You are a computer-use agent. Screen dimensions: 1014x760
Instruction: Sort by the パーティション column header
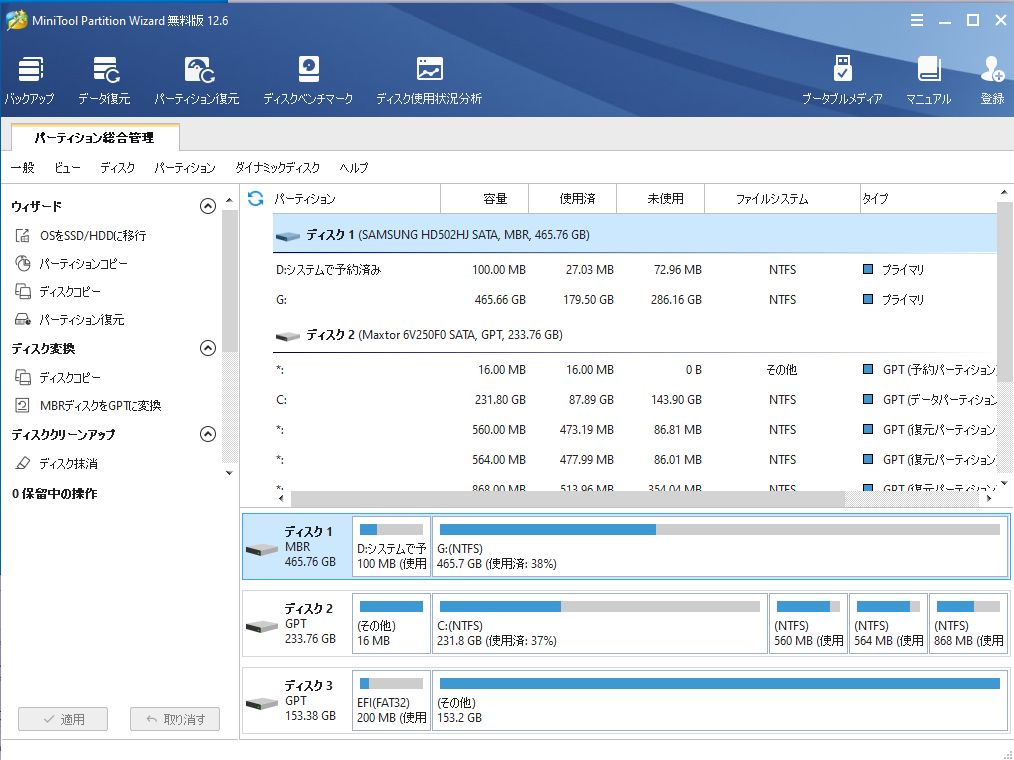pos(356,199)
